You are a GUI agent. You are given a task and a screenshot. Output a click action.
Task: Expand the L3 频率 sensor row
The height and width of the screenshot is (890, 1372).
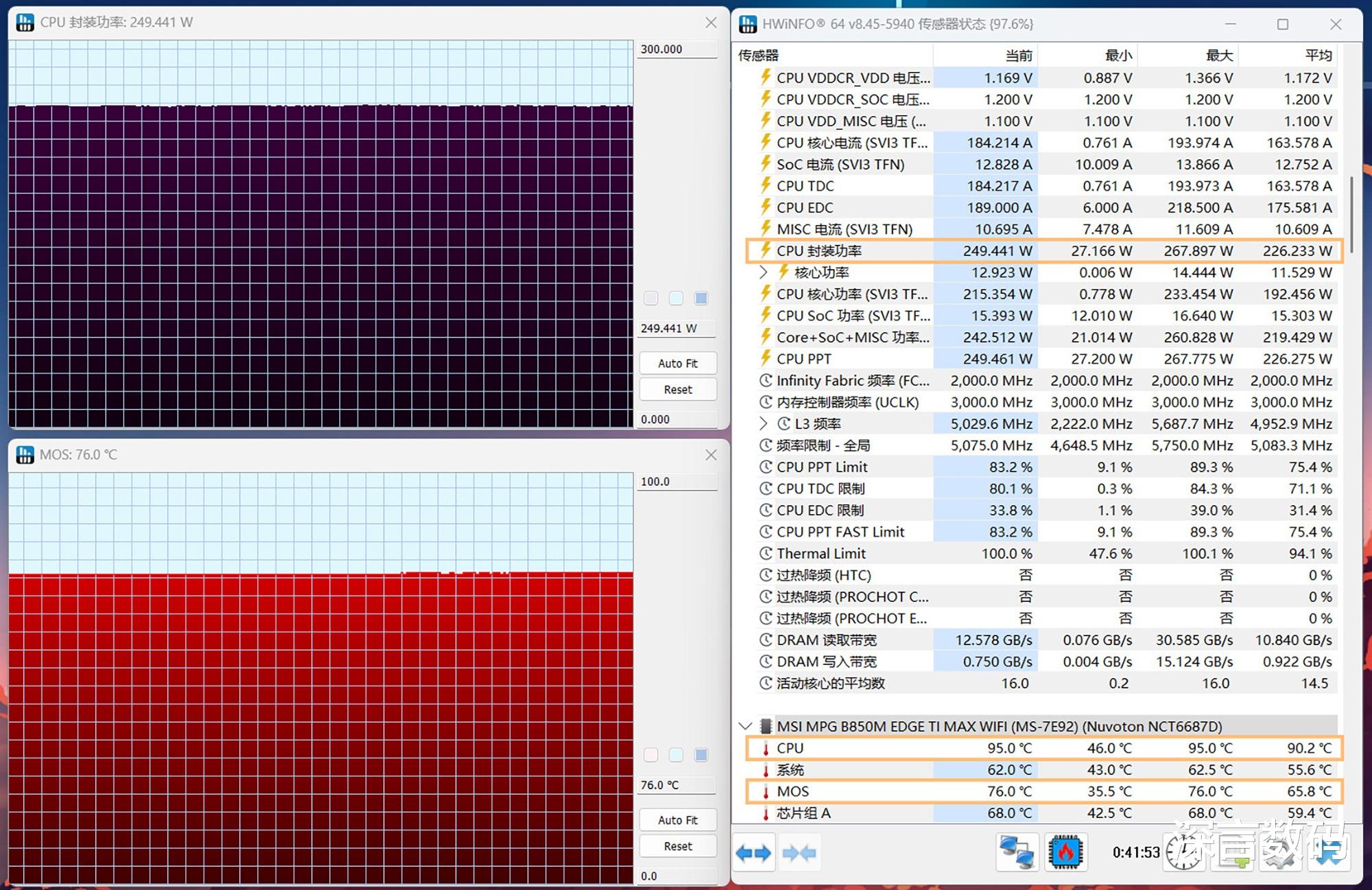[764, 423]
